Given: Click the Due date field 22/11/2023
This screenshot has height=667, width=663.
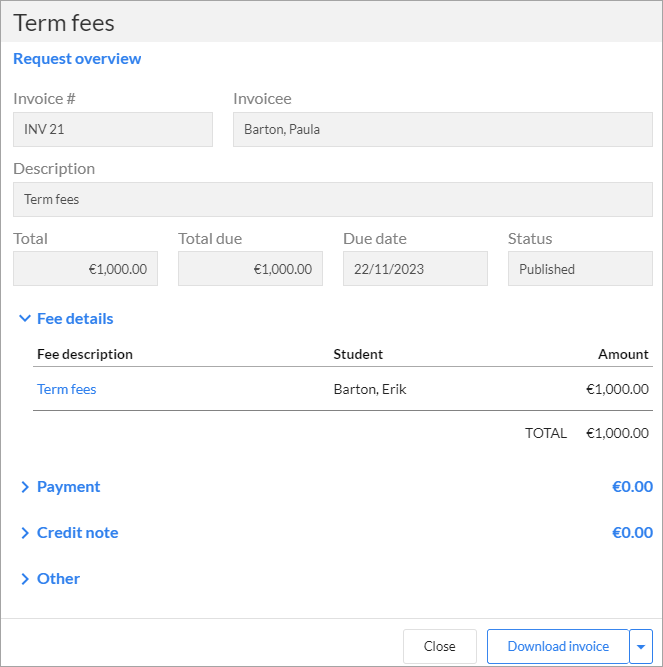Looking at the screenshot, I should click(x=415, y=268).
